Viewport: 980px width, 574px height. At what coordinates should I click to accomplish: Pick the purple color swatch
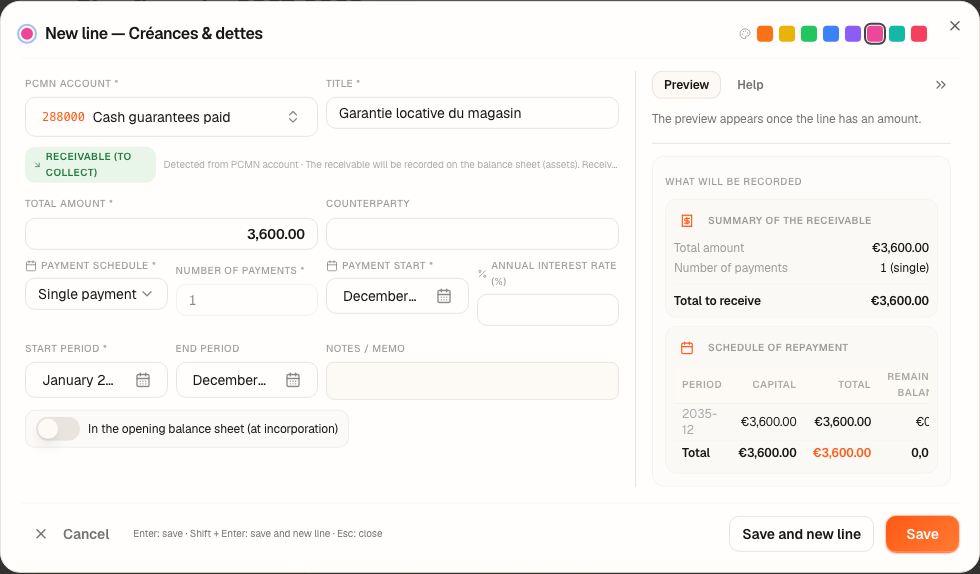point(852,34)
